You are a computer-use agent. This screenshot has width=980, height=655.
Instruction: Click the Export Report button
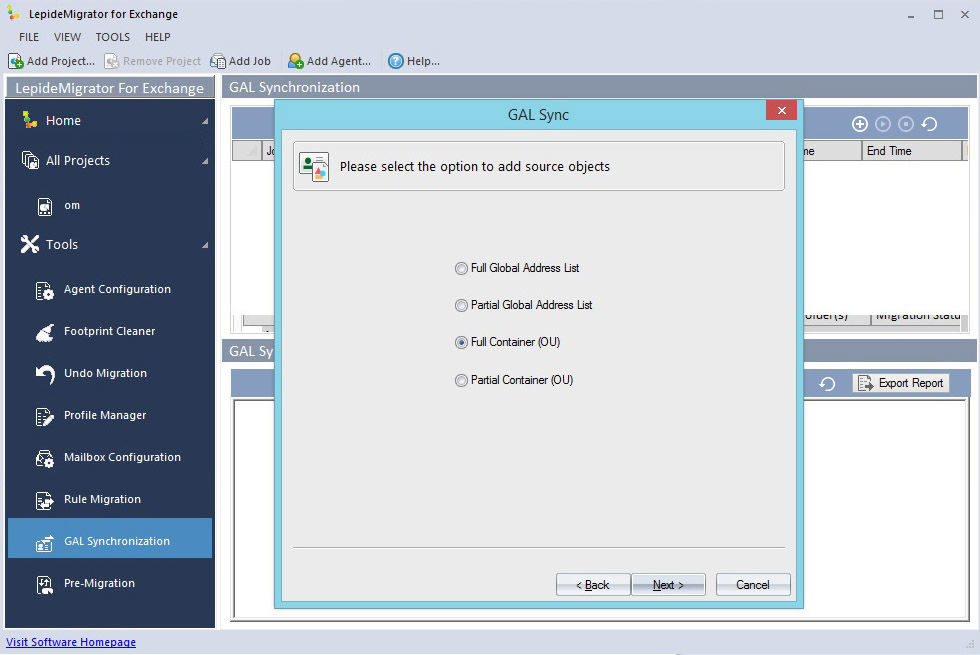[901, 383]
